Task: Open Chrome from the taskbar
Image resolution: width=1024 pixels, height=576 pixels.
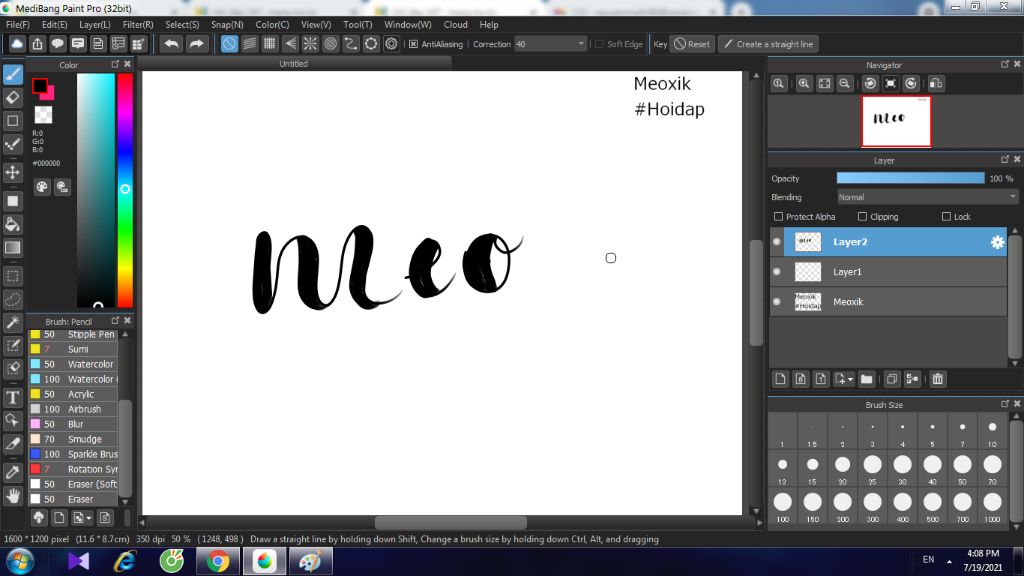Action: pos(218,561)
